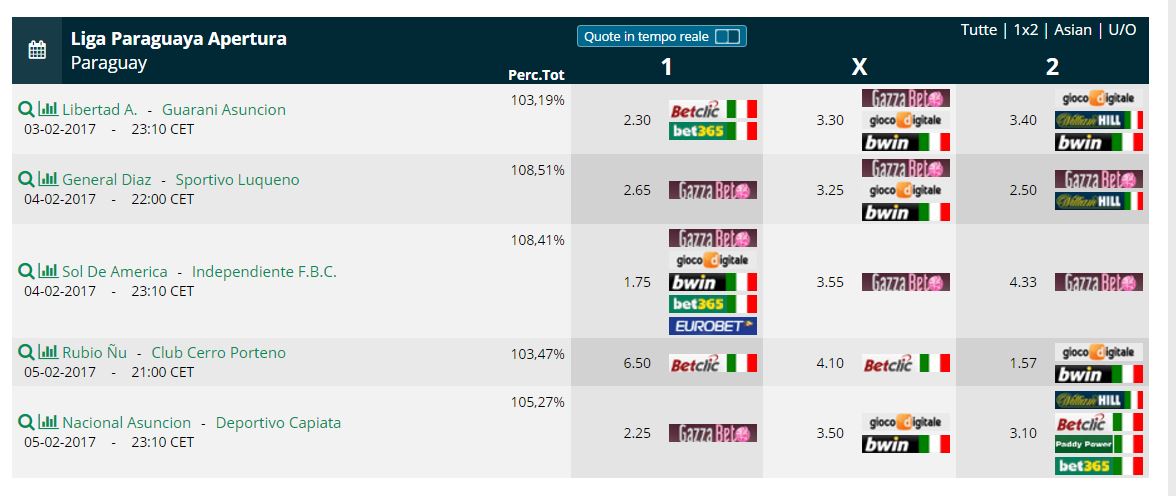Switch to the Tutte filter tab
Screen dimensions: 1176x496
pos(979,30)
